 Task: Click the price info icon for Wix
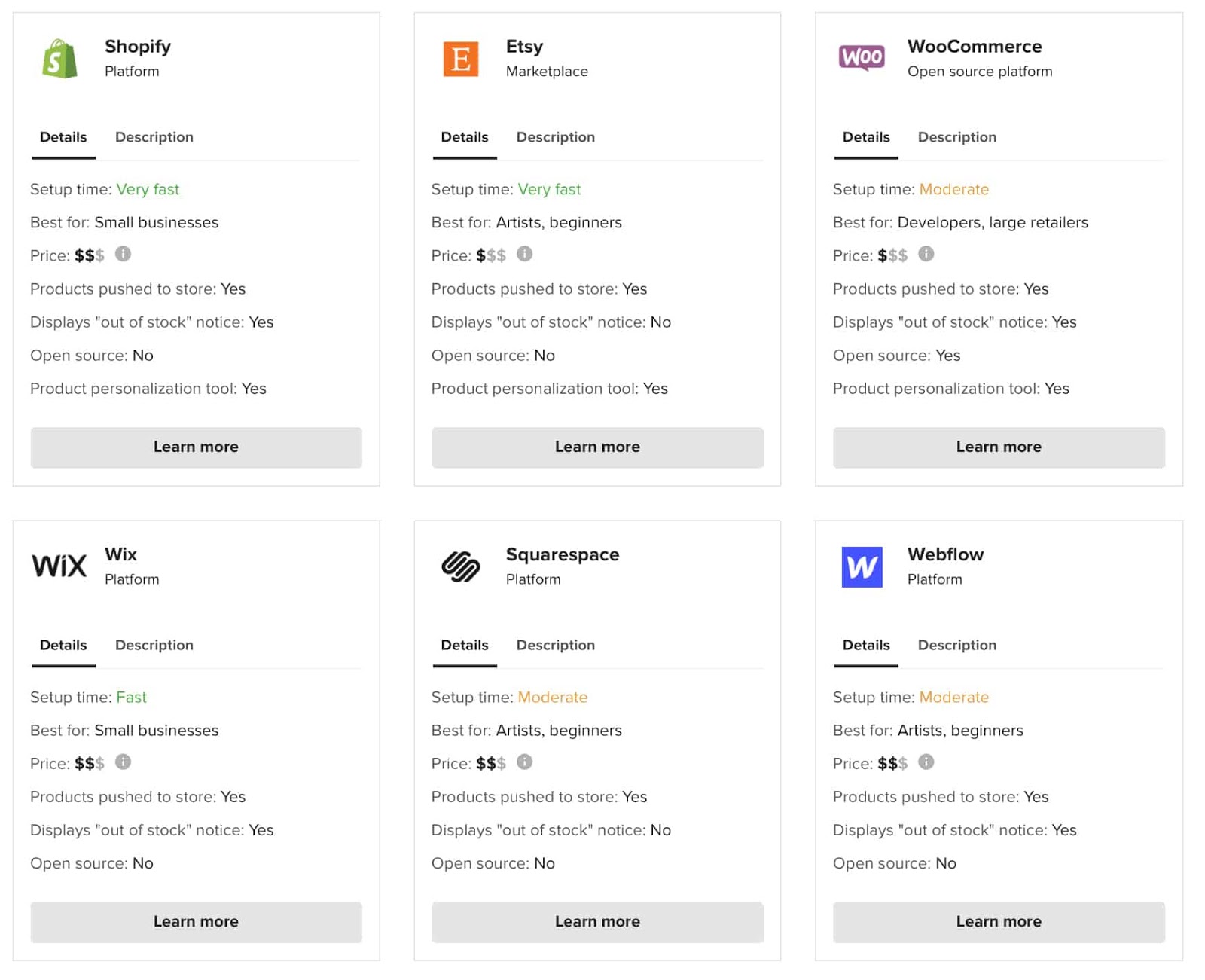click(x=123, y=762)
